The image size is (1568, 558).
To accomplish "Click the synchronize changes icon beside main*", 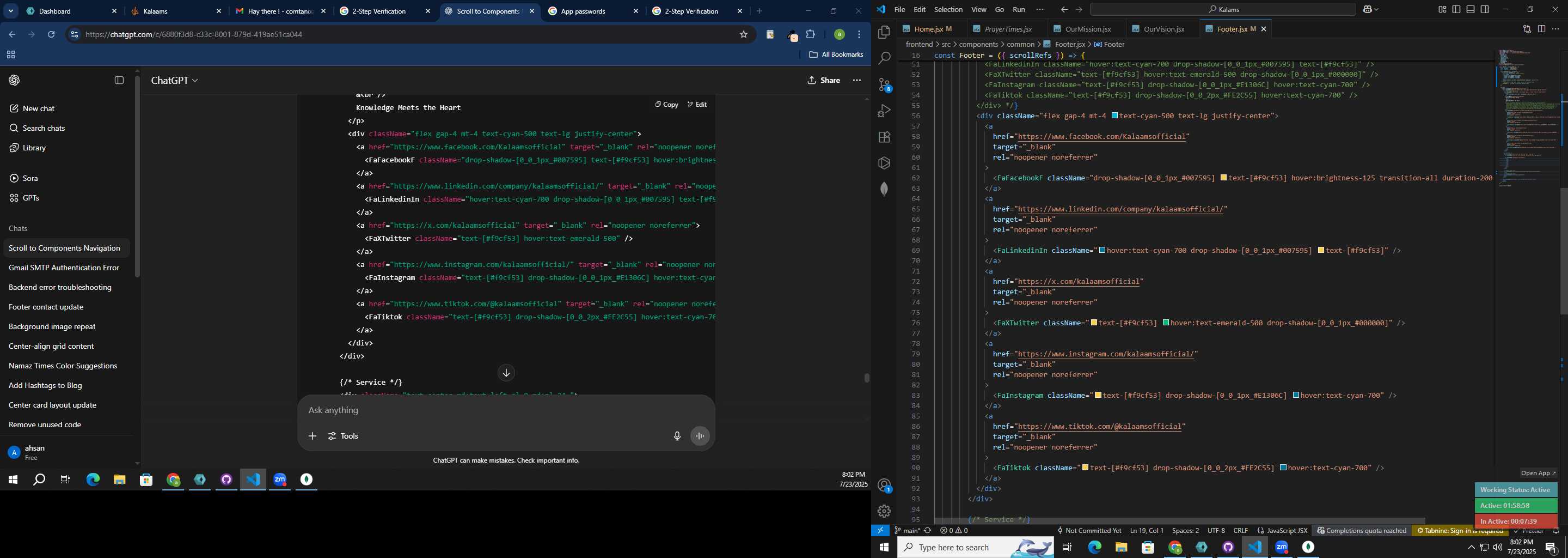I will point(928,531).
